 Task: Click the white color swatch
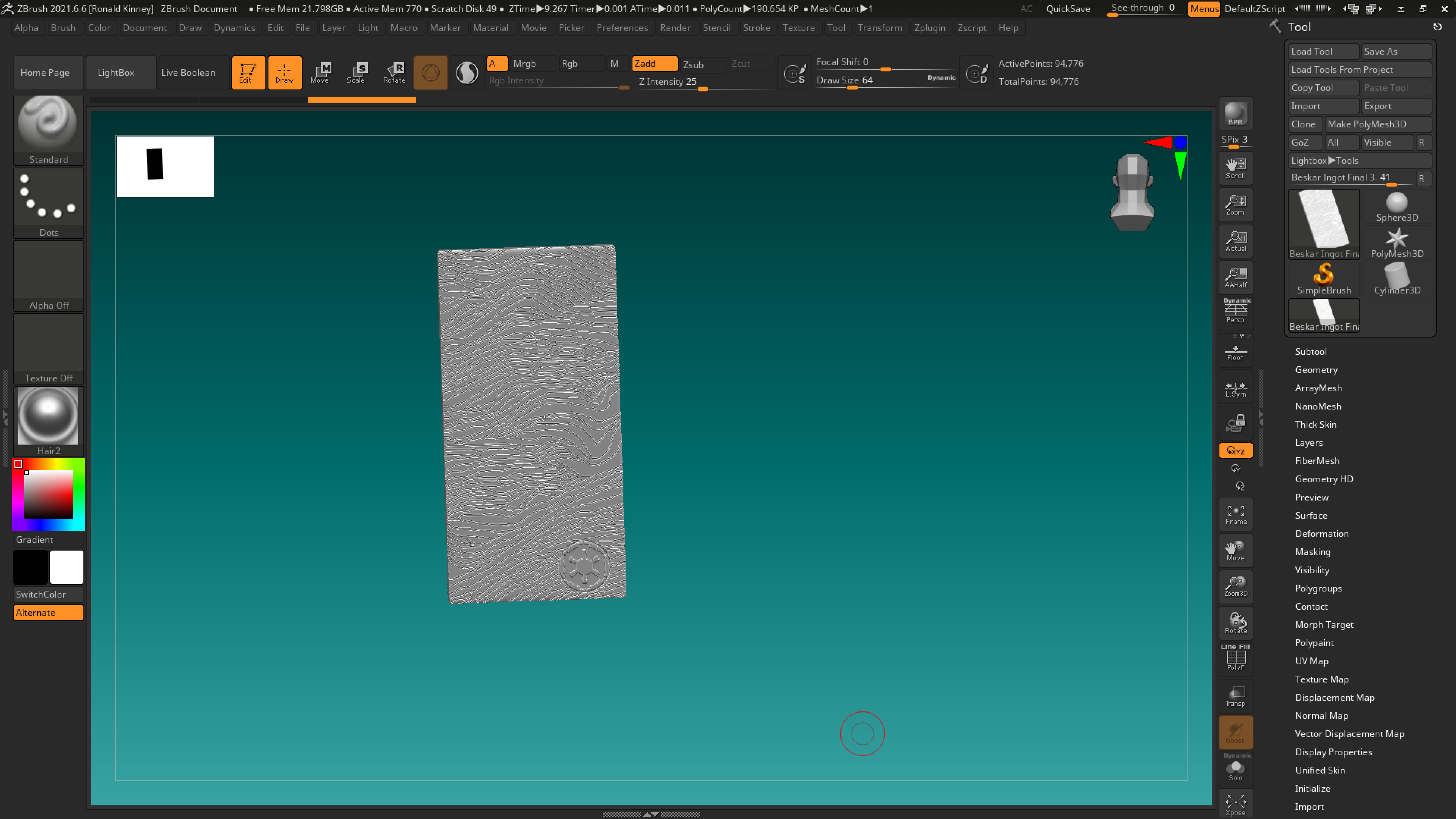[66, 567]
